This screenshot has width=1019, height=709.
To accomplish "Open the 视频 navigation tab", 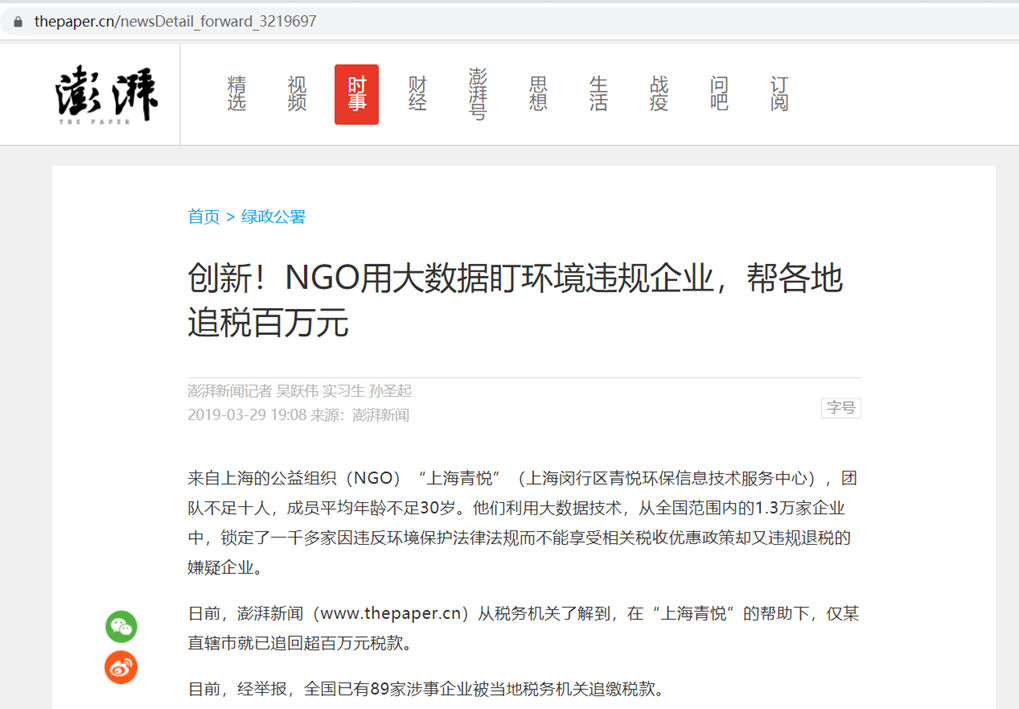I will pos(297,94).
